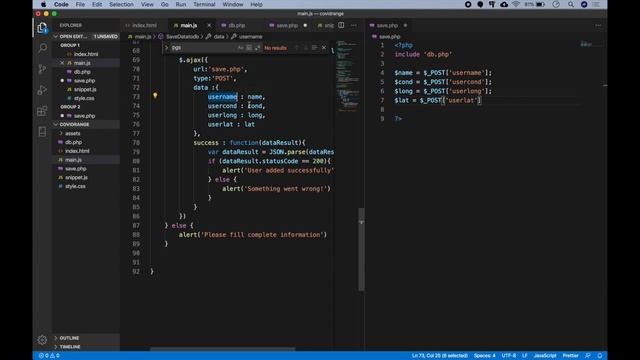Open more actions for left editor group
The width and height of the screenshot is (640, 360).
(353, 25)
